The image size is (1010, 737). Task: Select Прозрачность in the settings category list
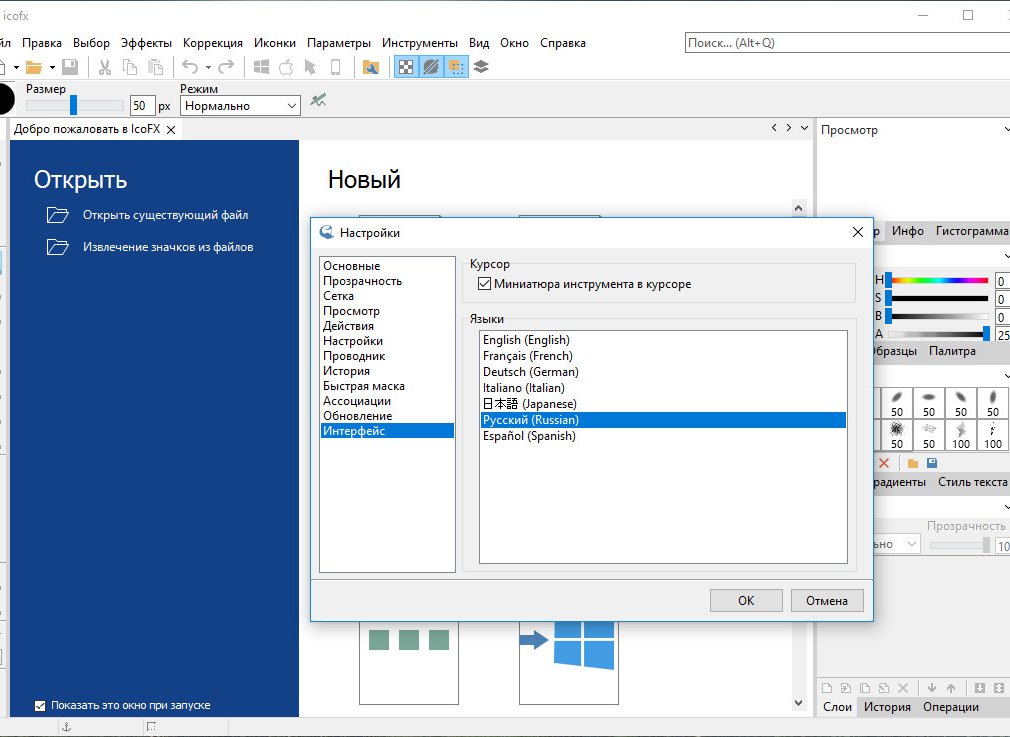click(387, 281)
